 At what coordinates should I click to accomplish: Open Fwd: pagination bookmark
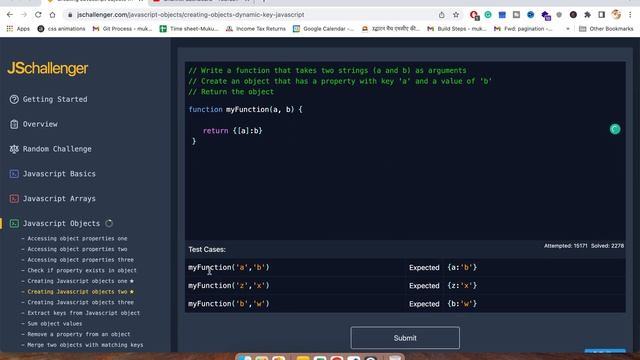tap(523, 29)
